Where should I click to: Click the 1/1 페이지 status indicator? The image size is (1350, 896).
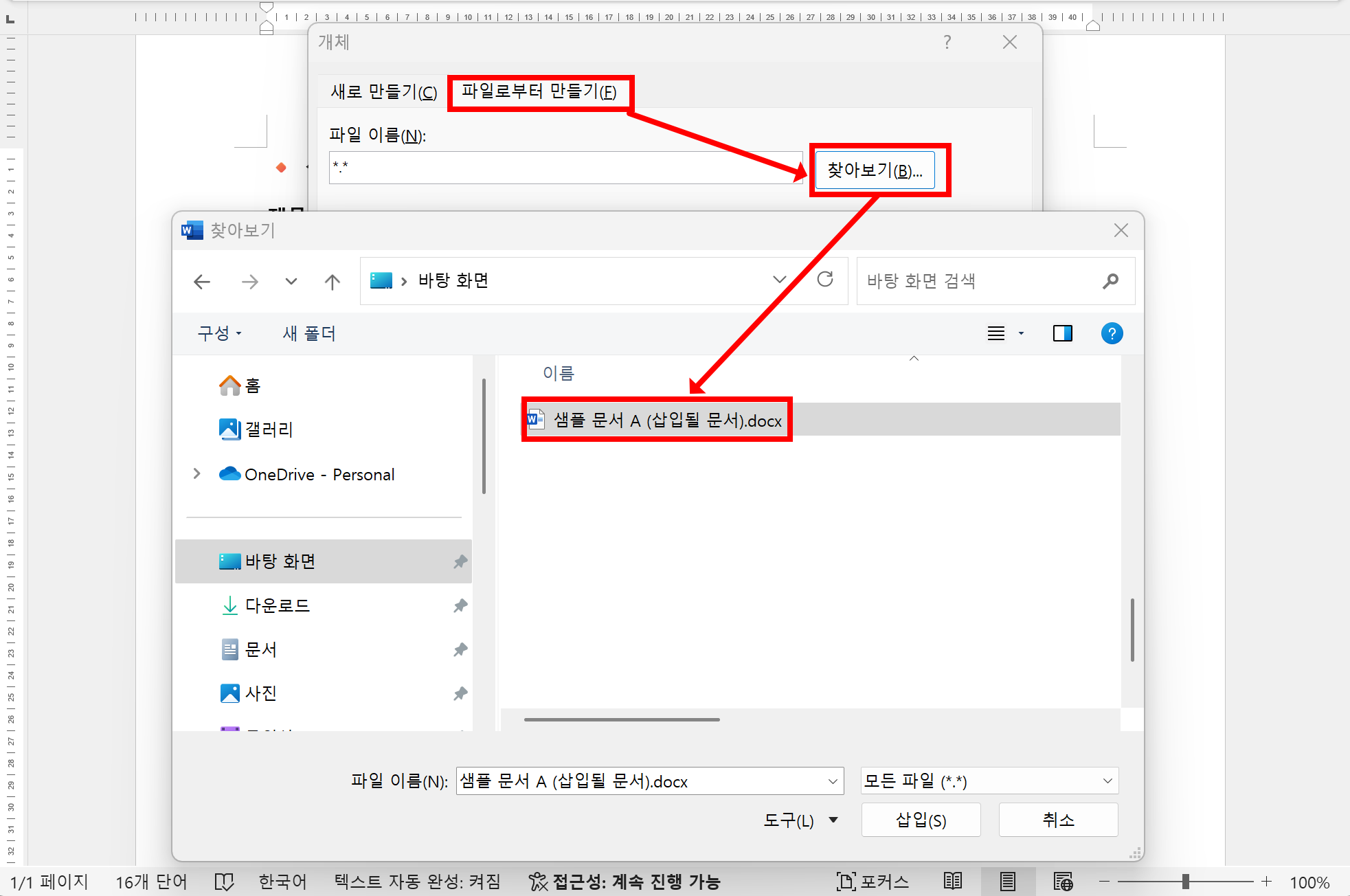pyautogui.click(x=49, y=882)
